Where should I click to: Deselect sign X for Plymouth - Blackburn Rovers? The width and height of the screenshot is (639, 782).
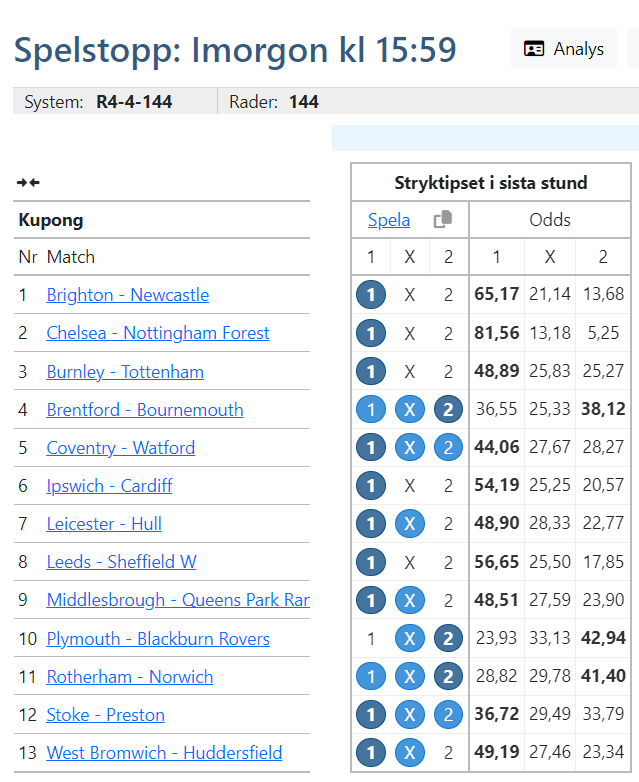coord(410,638)
